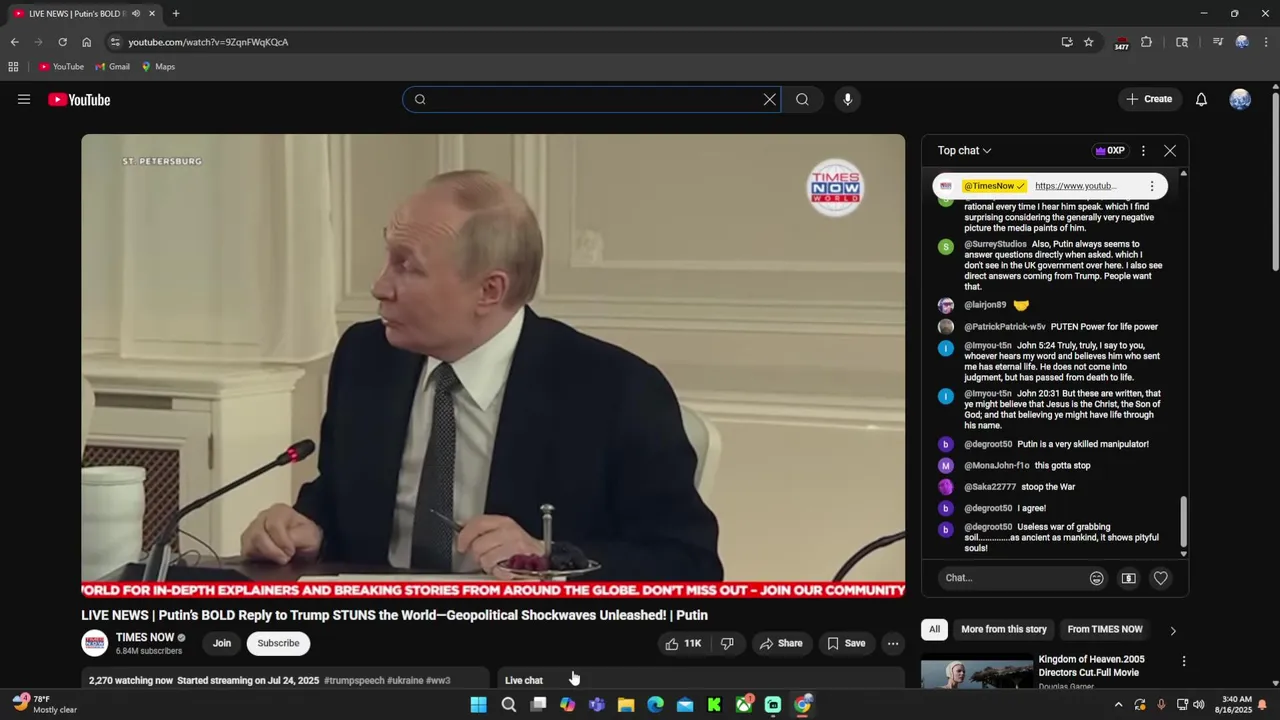Viewport: 1280px width, 720px height.
Task: Open TIMES NOW channel name link
Action: [x=145, y=637]
